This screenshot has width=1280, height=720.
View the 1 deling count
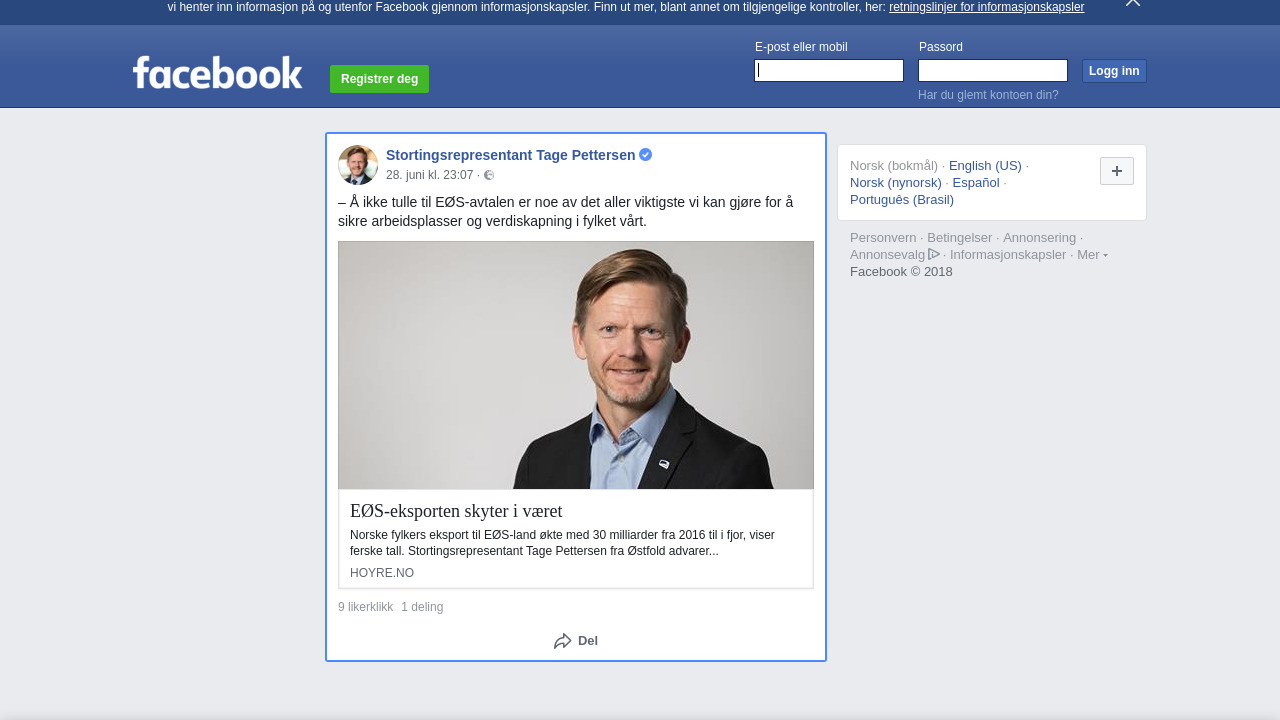tap(422, 607)
